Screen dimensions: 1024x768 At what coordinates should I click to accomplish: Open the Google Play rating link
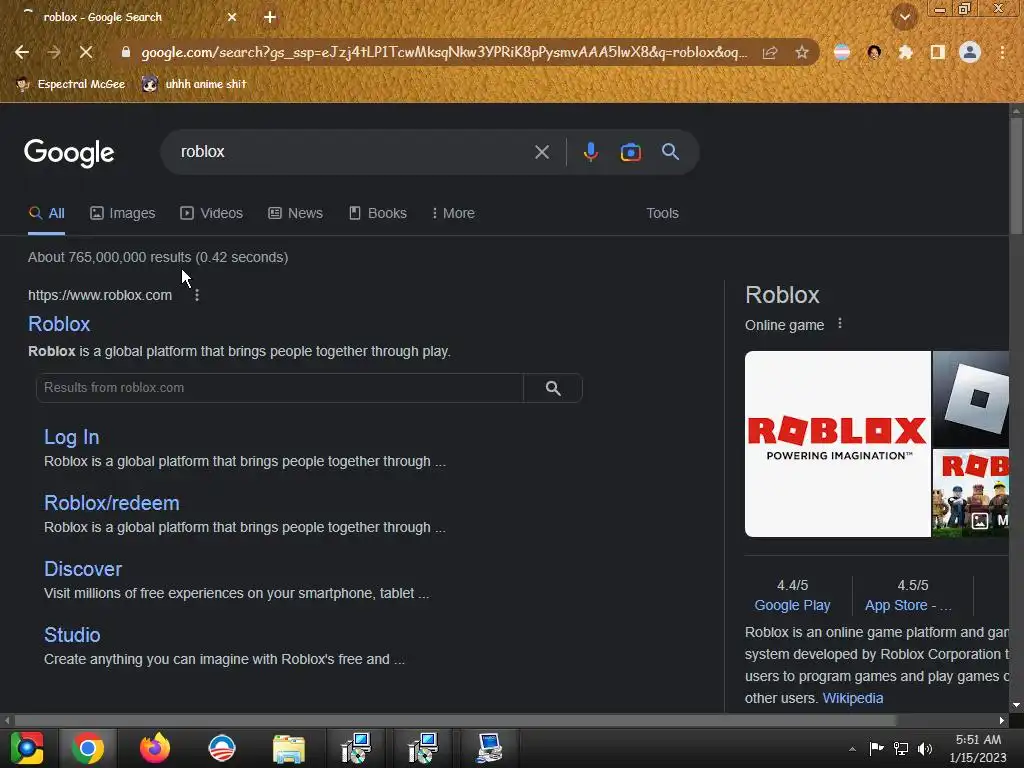pos(792,605)
